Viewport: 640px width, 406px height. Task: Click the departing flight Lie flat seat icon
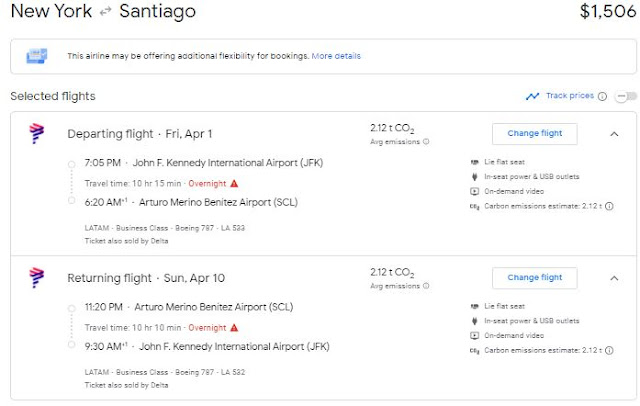click(474, 163)
